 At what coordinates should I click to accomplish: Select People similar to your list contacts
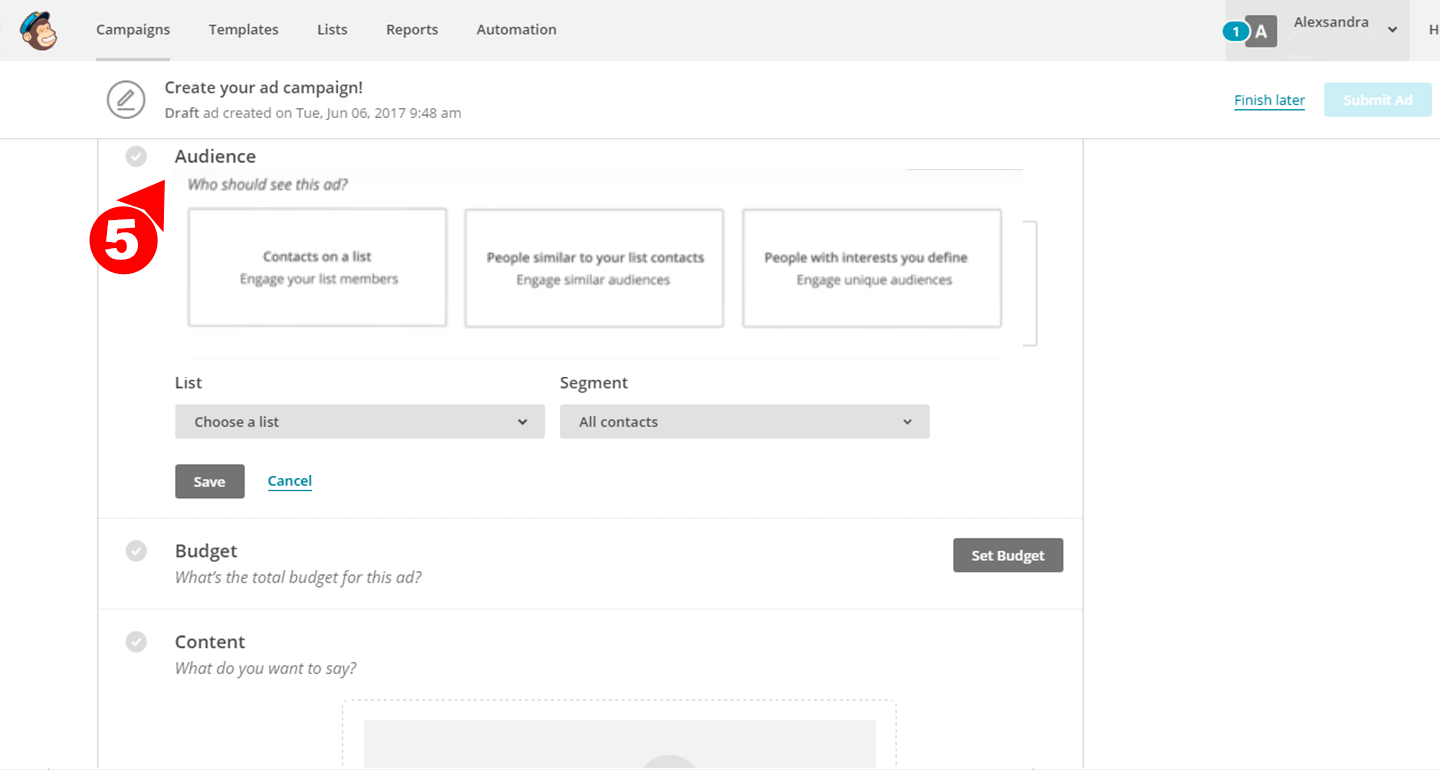click(x=594, y=268)
